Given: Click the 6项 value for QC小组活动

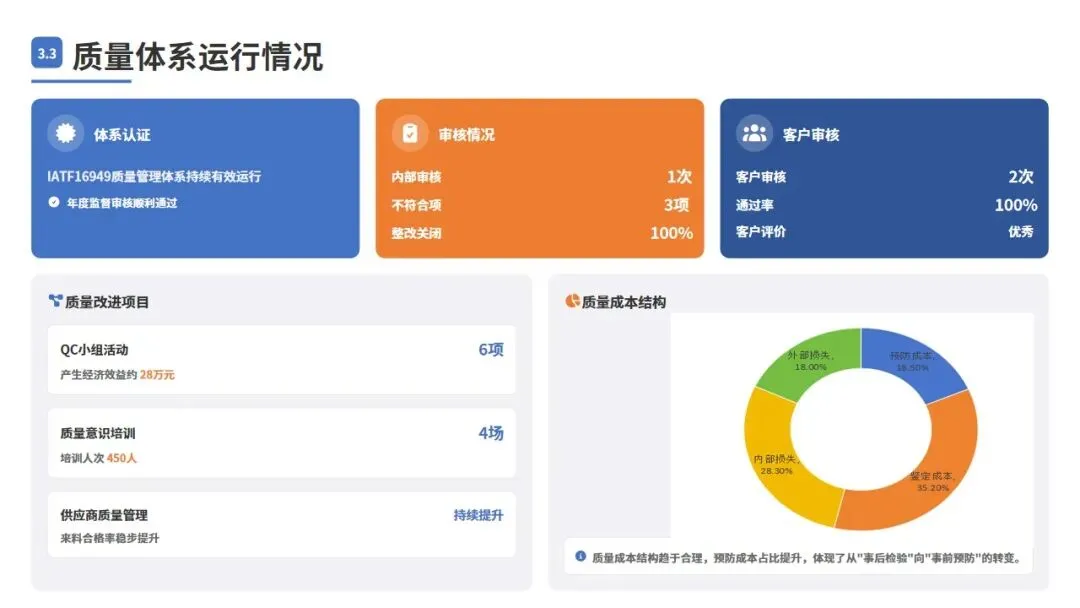Looking at the screenshot, I should point(491,350).
